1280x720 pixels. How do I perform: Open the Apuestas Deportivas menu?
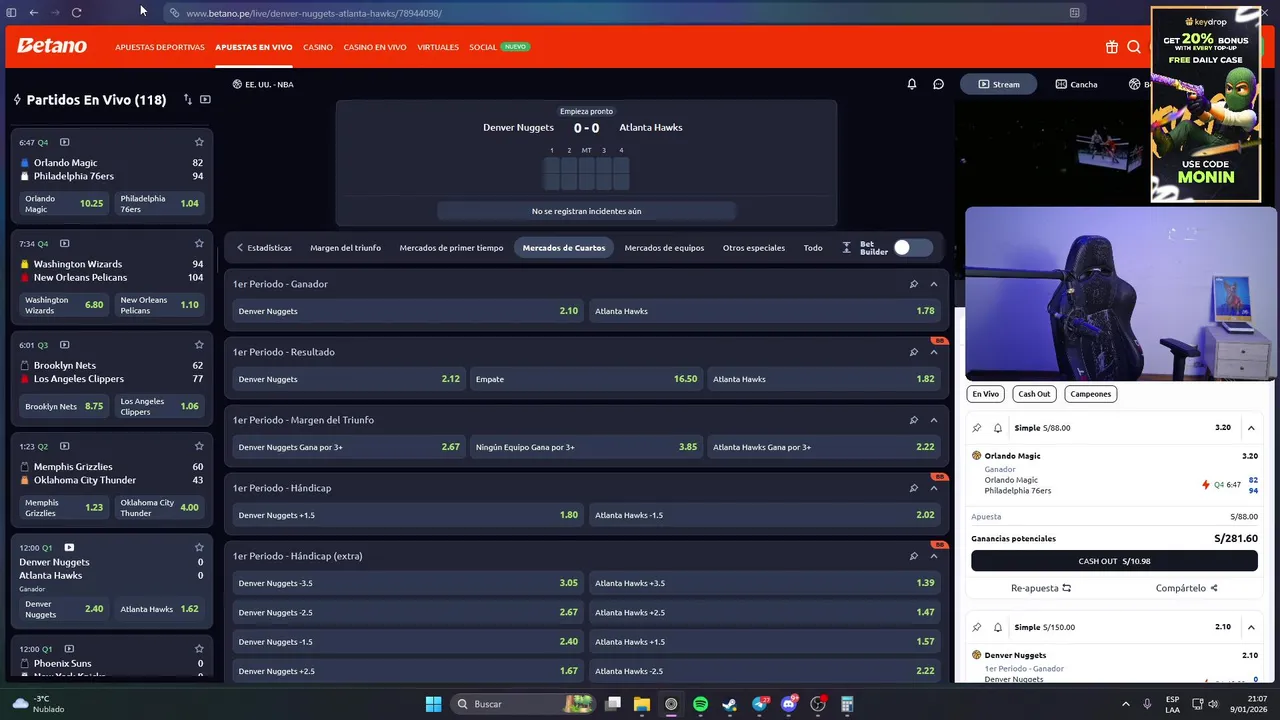click(160, 47)
